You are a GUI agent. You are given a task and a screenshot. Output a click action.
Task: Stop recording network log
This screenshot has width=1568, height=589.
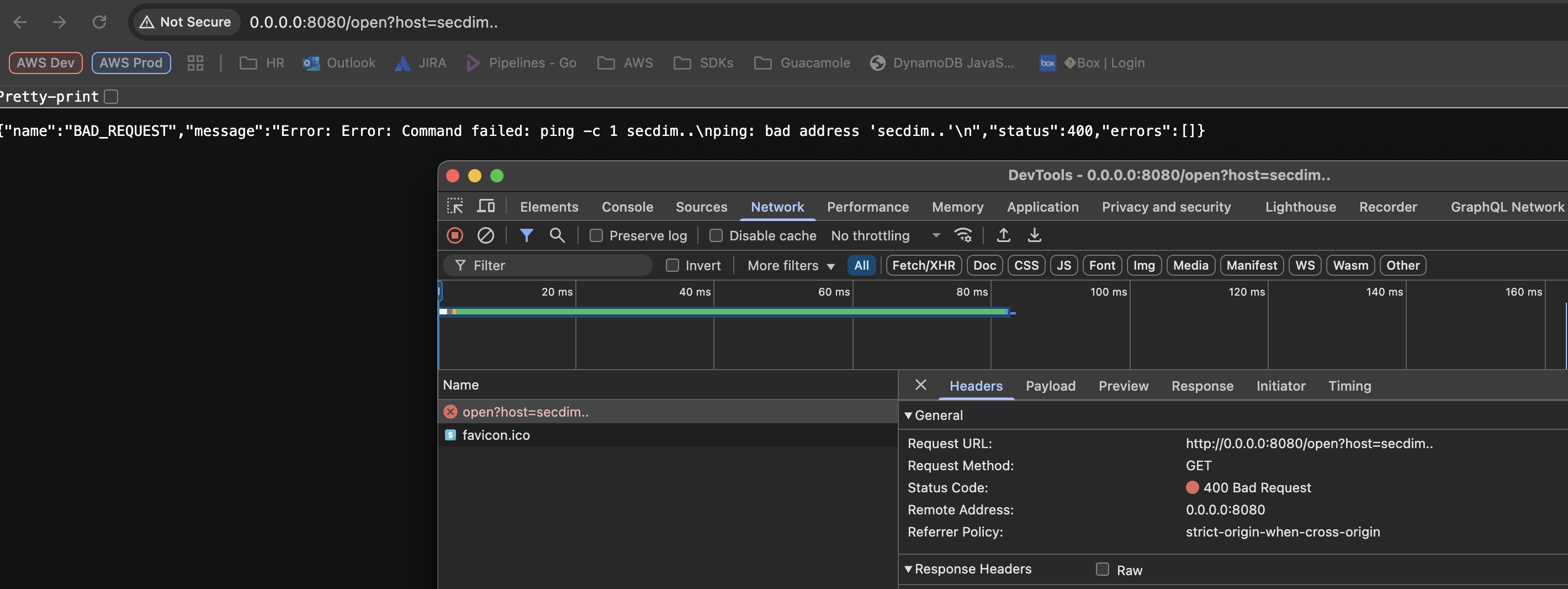coord(455,235)
